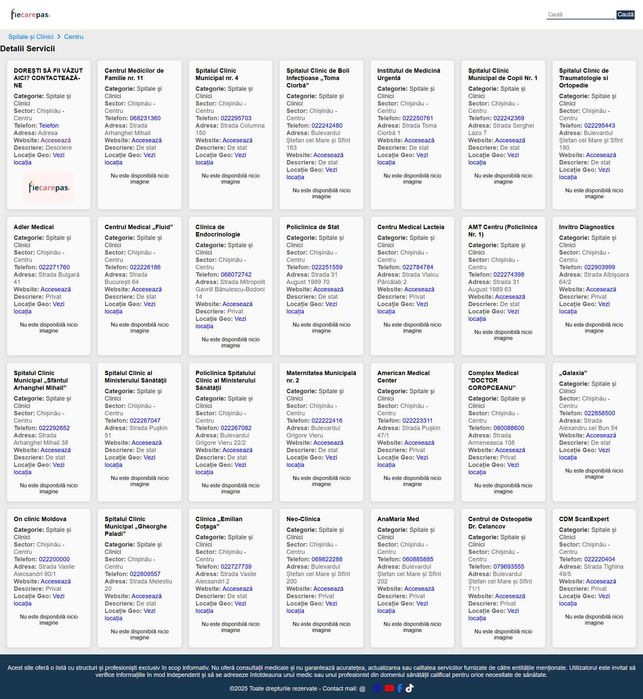Open the fiecarepas logo in the header
The width and height of the screenshot is (643, 699).
coord(30,14)
